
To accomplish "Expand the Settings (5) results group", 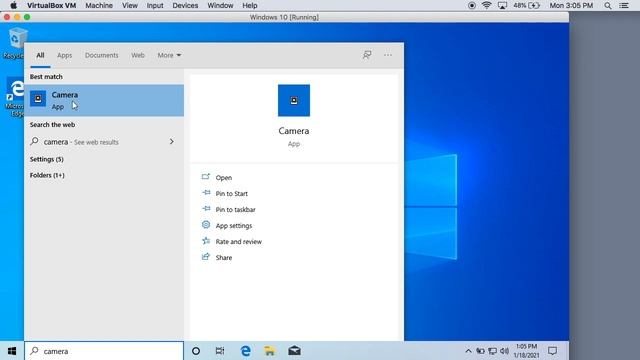I will (x=47, y=159).
